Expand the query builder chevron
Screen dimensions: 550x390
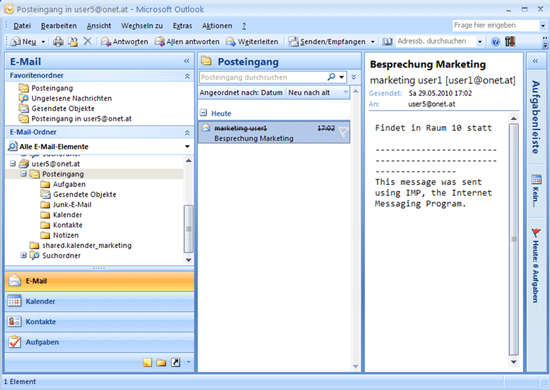354,77
